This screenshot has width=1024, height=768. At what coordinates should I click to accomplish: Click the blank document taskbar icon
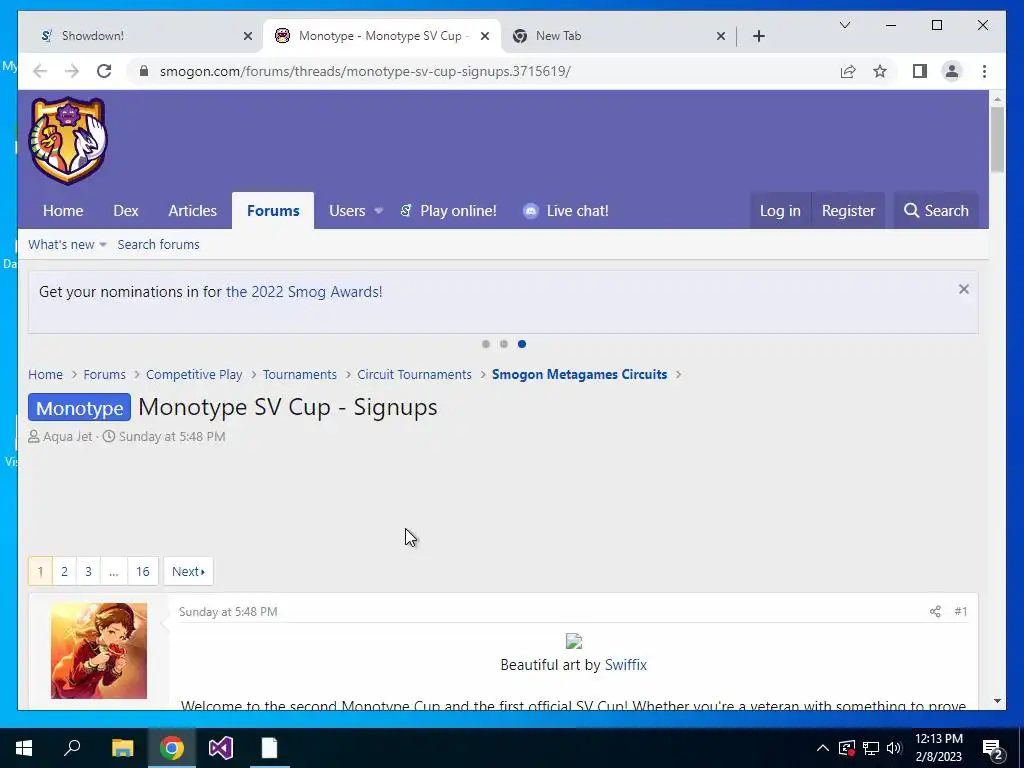pyautogui.click(x=270, y=748)
